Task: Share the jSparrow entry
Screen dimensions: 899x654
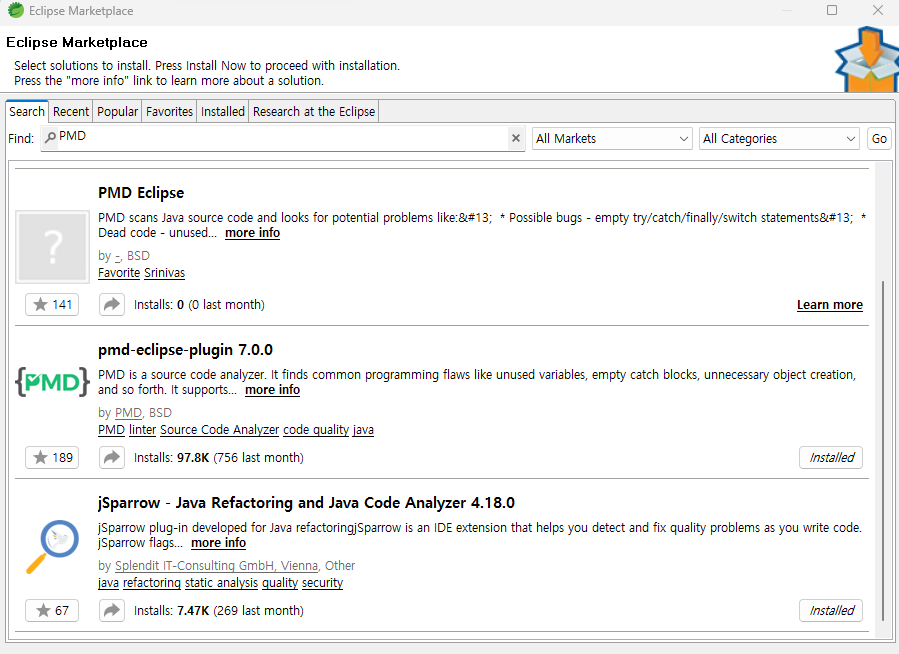Action: [112, 610]
